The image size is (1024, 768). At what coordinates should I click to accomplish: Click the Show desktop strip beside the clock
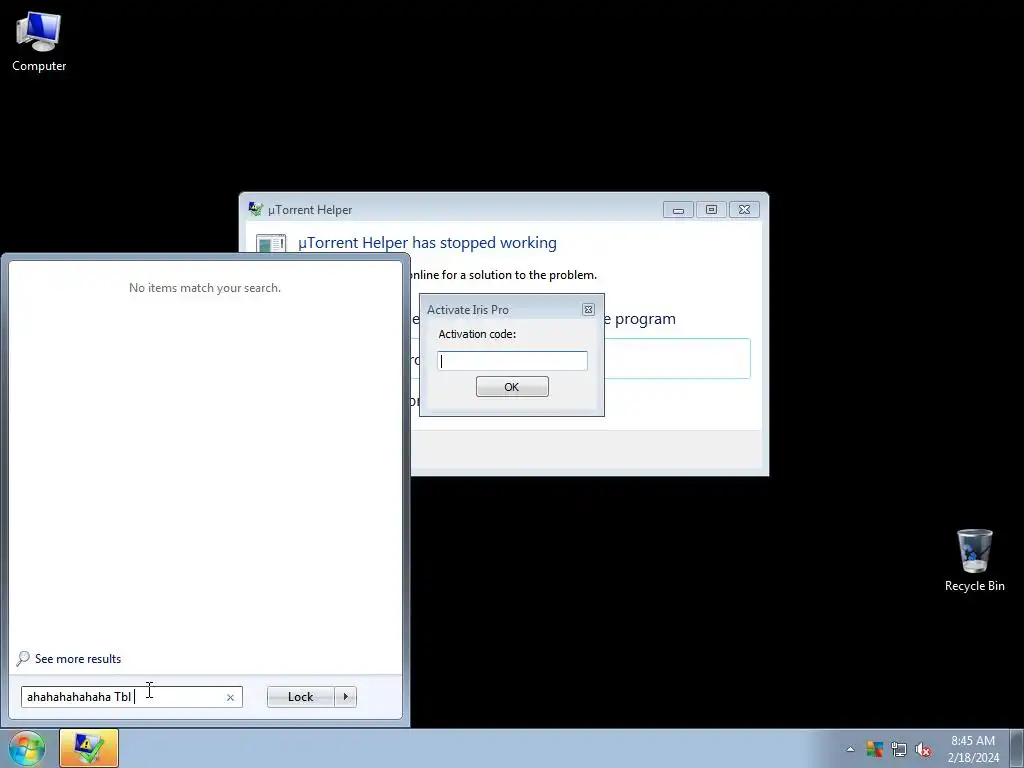[x=1017, y=748]
